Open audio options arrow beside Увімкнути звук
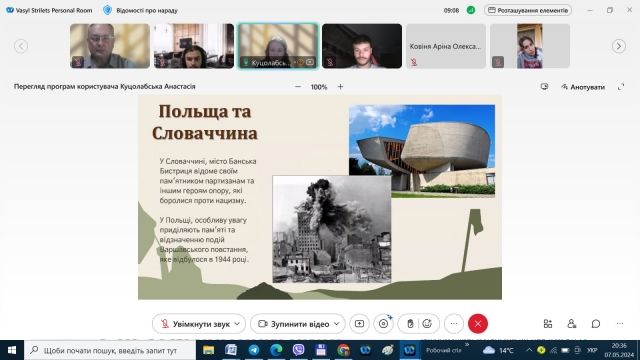Screen dimensions: 640x360 coord(237,324)
